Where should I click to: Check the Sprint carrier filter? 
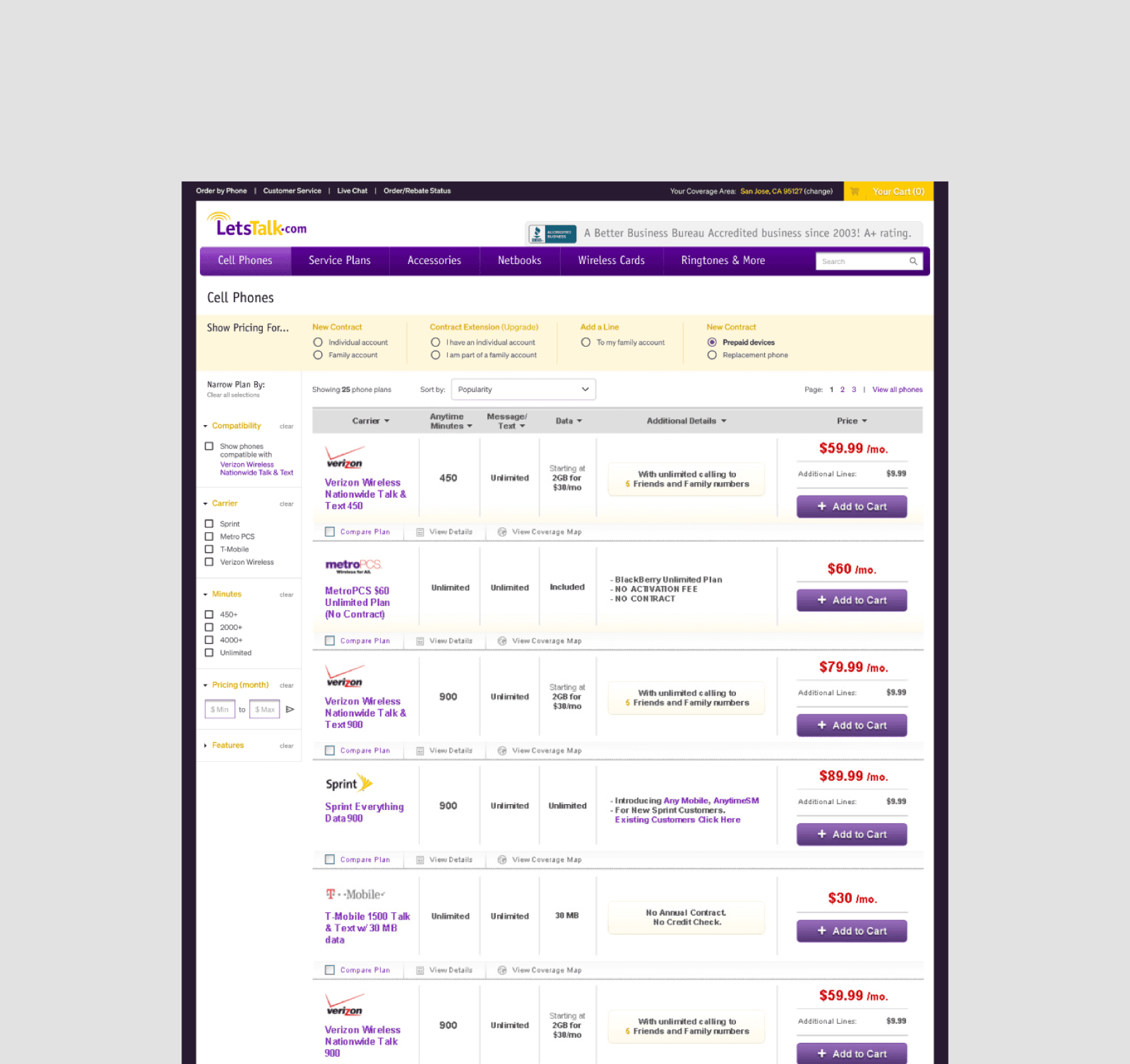(x=209, y=524)
